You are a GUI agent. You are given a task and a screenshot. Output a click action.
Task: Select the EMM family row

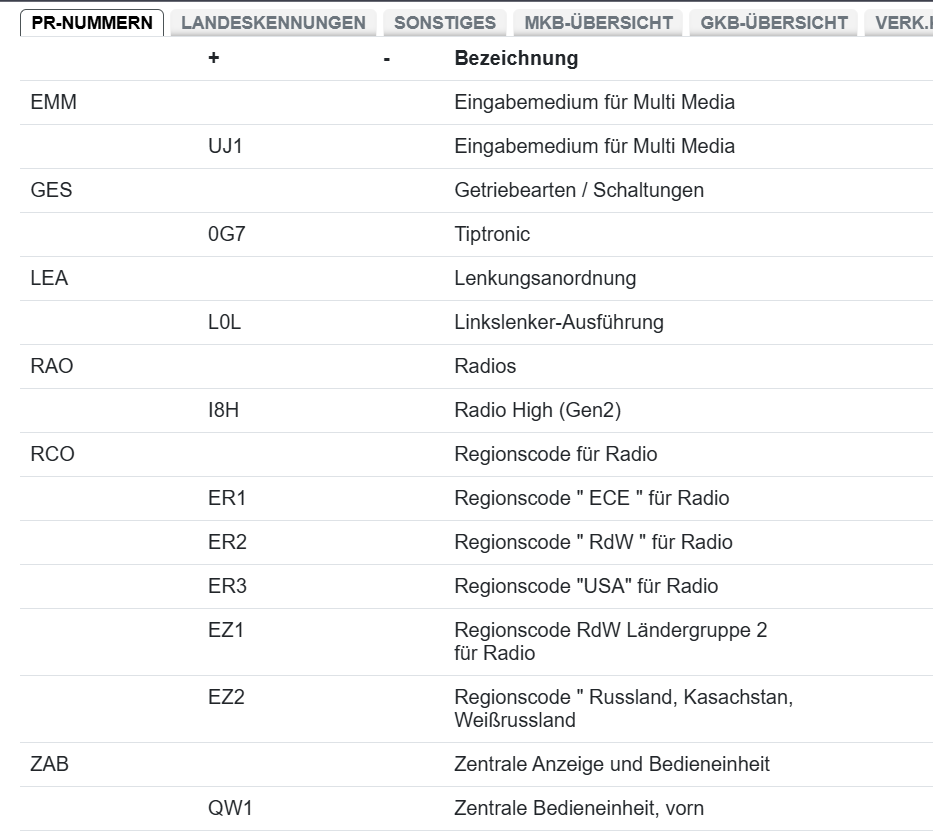[476, 102]
